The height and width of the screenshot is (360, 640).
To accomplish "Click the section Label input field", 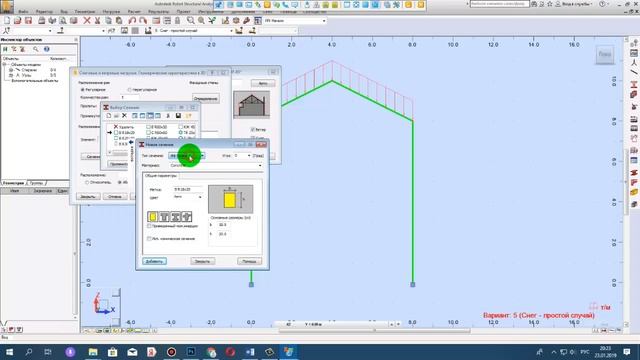I will pos(187,189).
